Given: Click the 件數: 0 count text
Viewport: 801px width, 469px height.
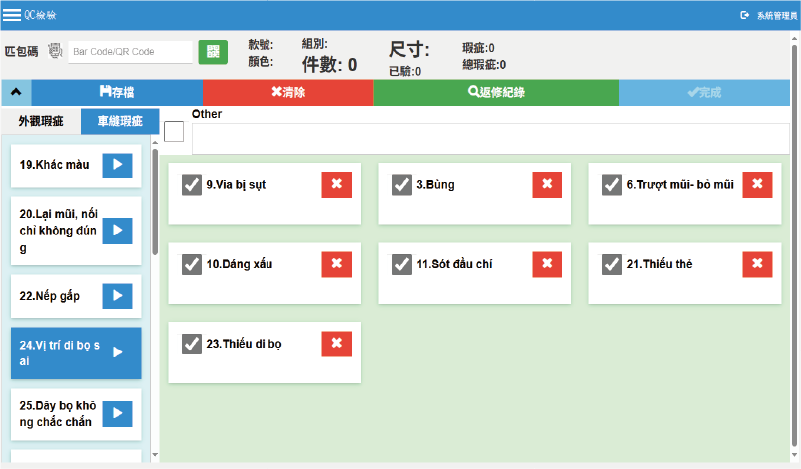Looking at the screenshot, I should [329, 65].
